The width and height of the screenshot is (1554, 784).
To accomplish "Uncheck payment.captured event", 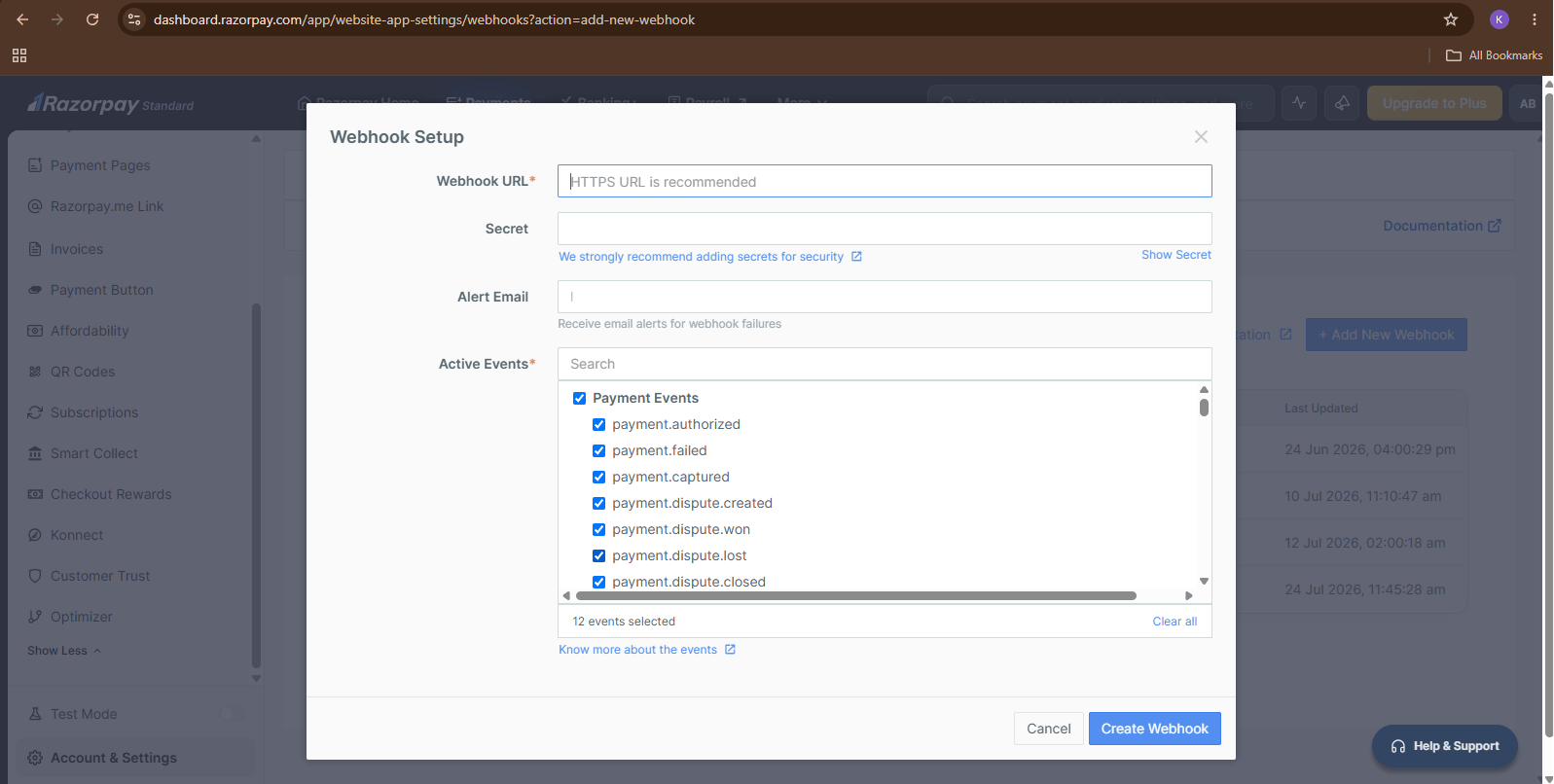I will pyautogui.click(x=598, y=477).
